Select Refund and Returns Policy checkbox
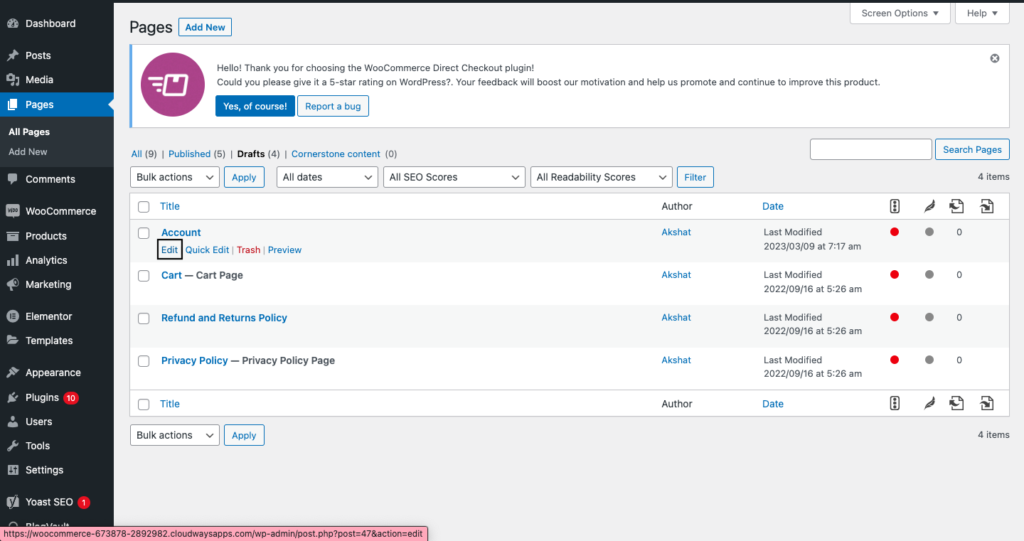This screenshot has width=1024, height=541. tap(144, 318)
